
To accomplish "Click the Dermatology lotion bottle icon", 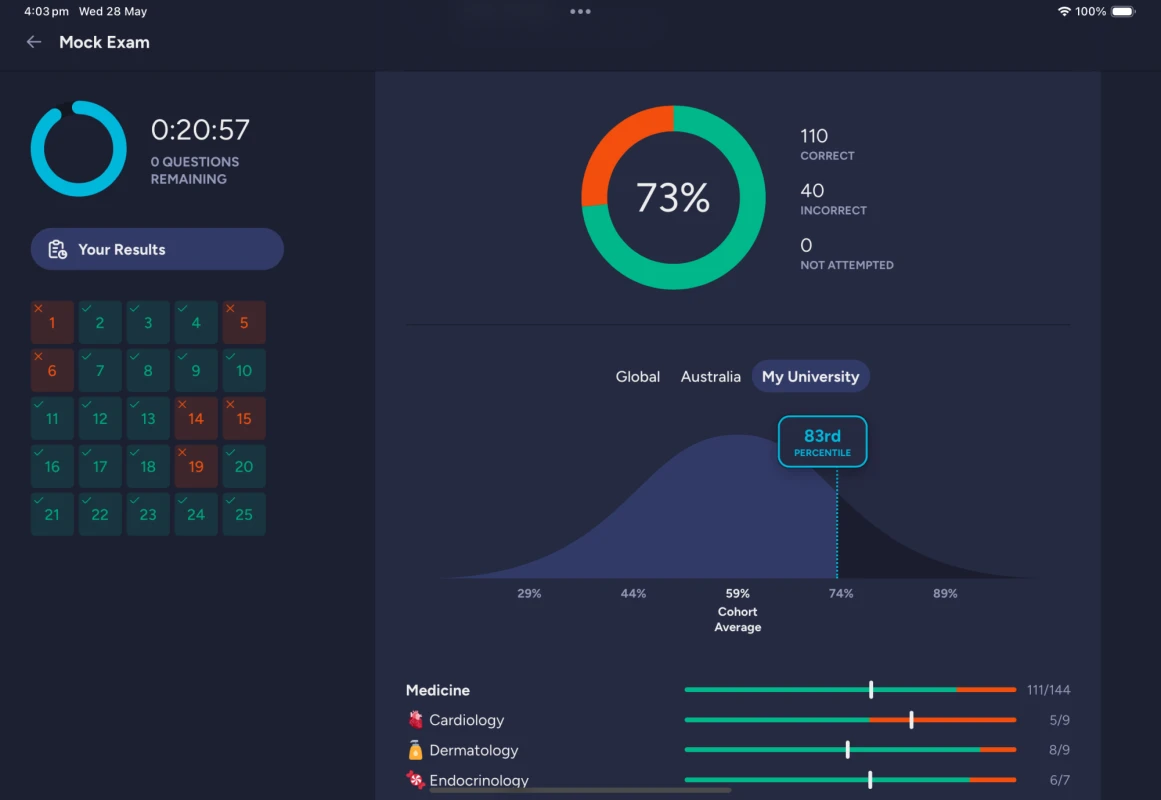I will pyautogui.click(x=416, y=750).
